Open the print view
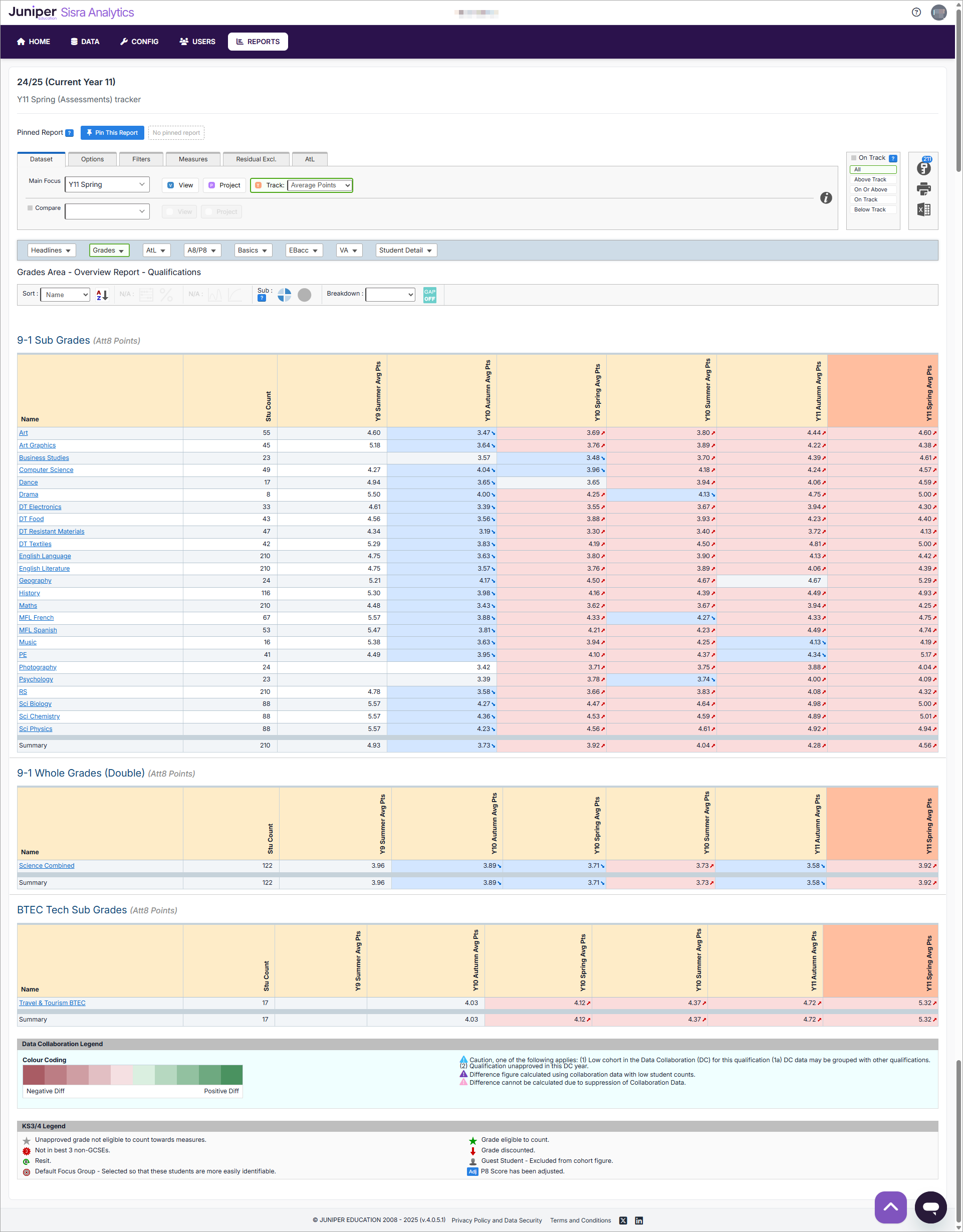 click(924, 189)
